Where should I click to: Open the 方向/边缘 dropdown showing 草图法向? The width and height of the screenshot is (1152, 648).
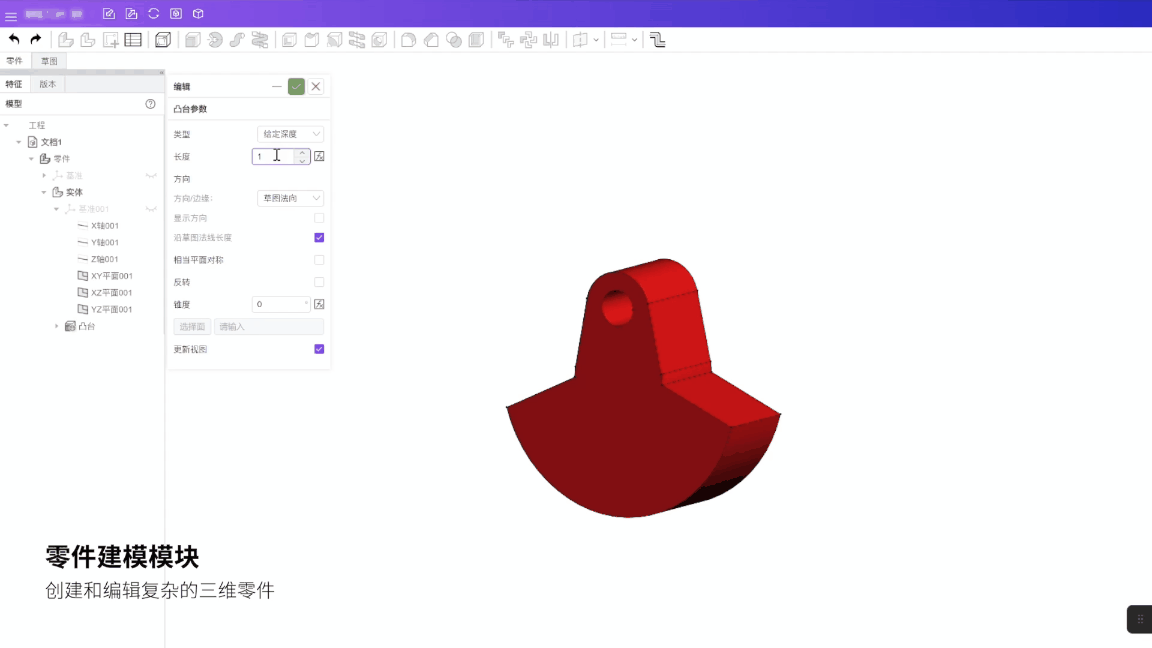pos(290,198)
